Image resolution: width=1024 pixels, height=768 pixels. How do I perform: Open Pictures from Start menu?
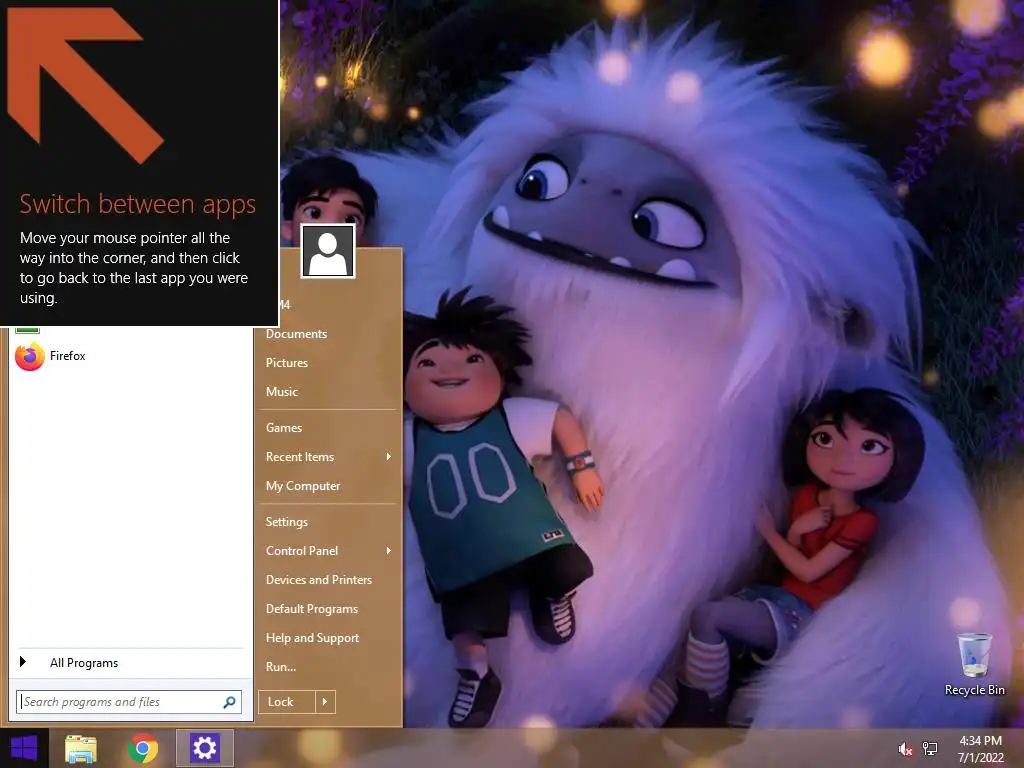[287, 362]
